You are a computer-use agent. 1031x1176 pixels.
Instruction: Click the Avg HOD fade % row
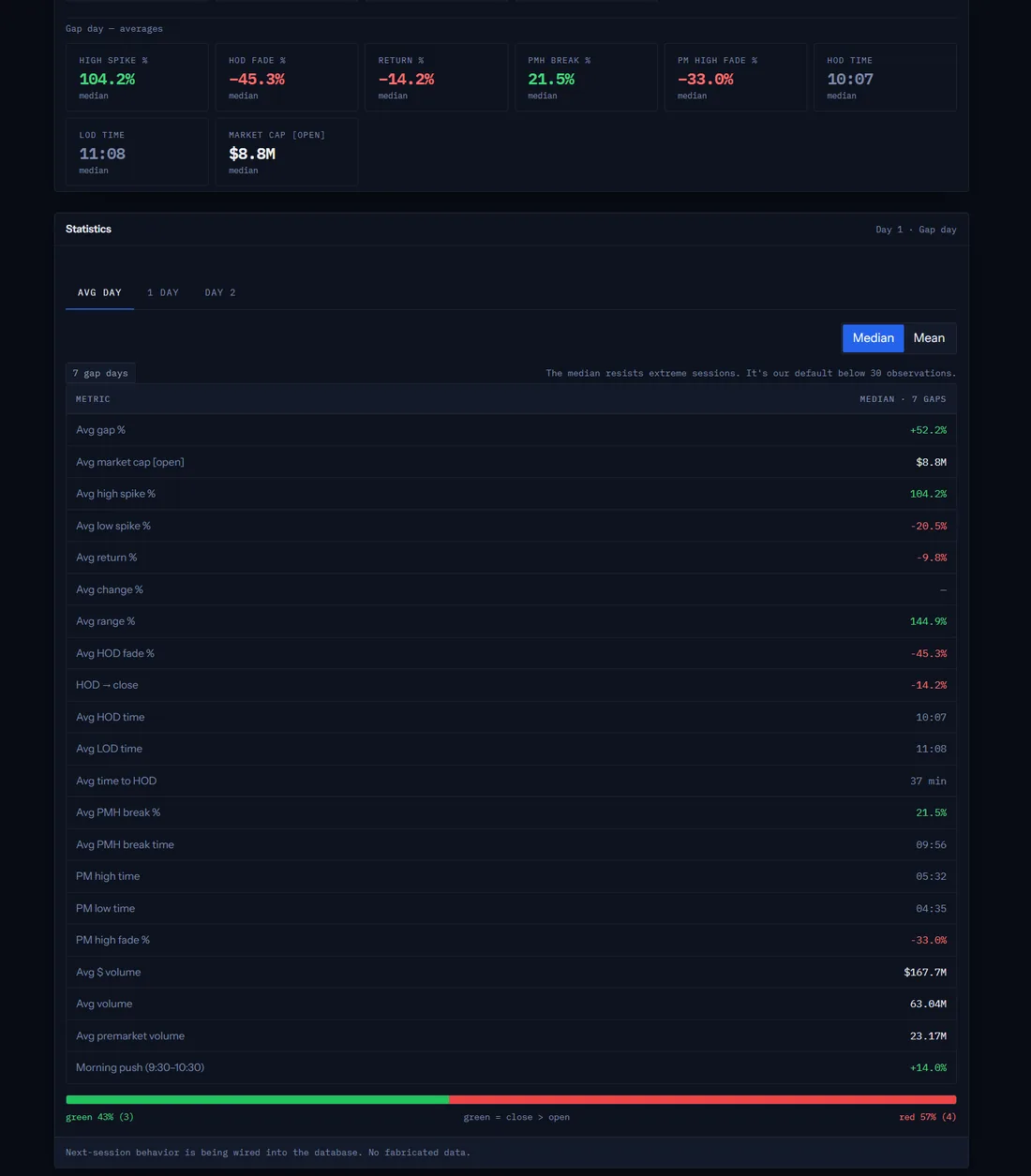[511, 653]
